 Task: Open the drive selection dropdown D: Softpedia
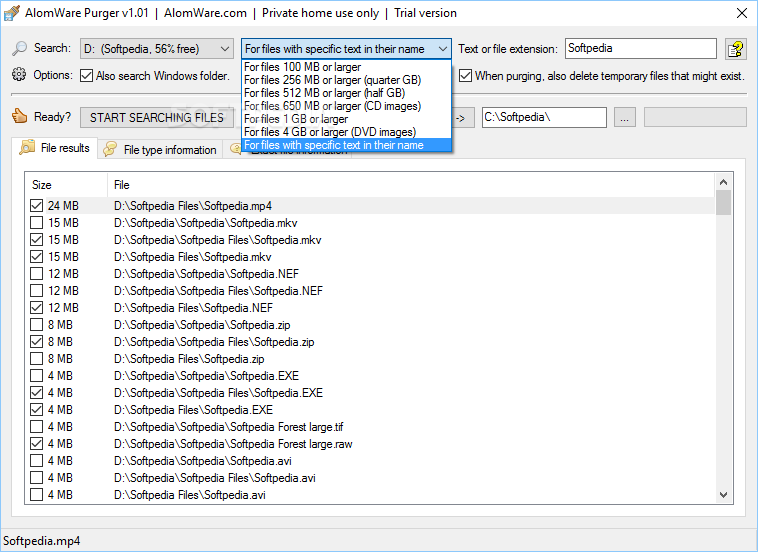pyautogui.click(x=157, y=49)
